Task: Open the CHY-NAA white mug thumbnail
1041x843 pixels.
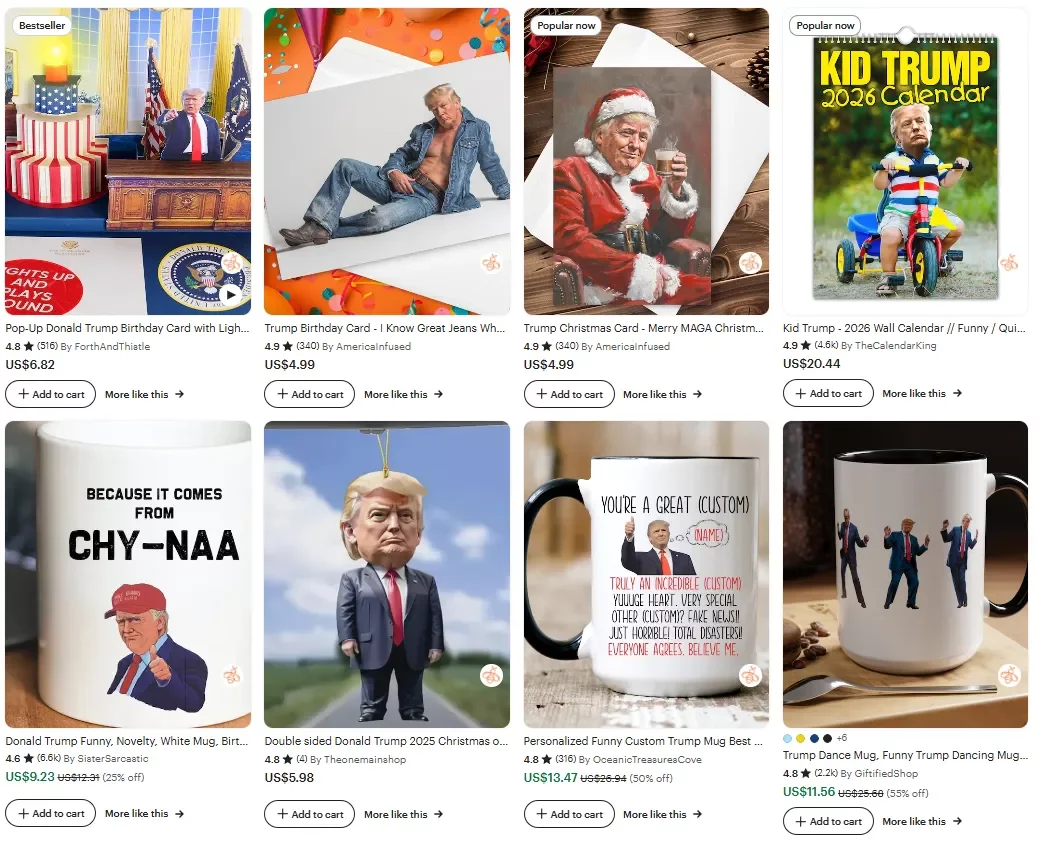Action: tap(128, 574)
